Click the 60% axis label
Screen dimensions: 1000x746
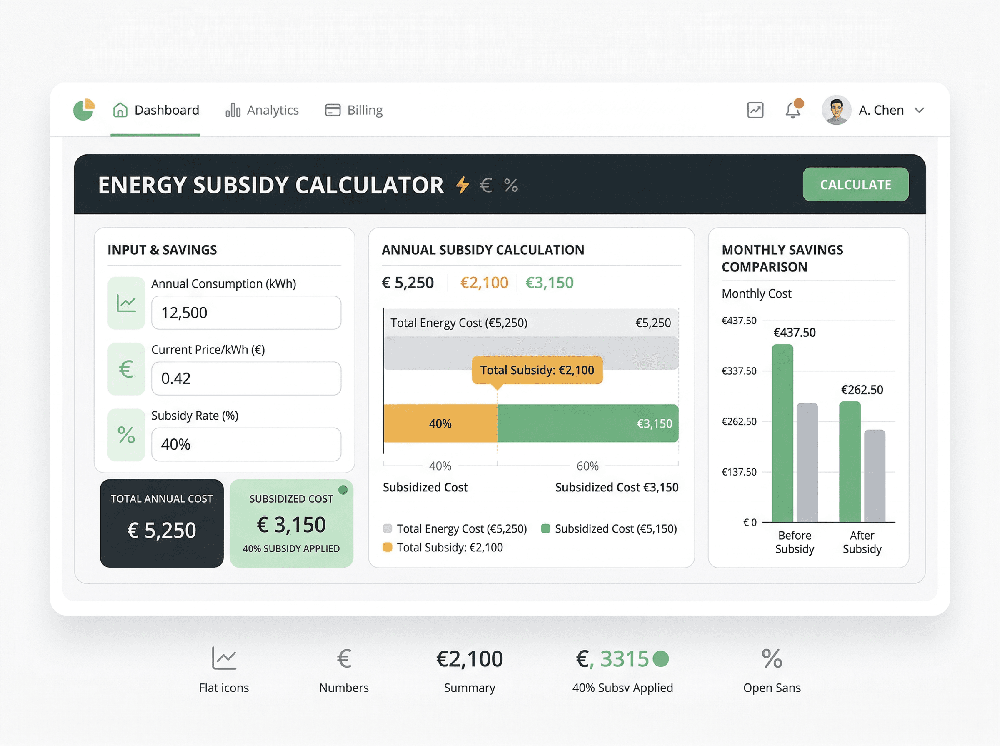tap(587, 466)
